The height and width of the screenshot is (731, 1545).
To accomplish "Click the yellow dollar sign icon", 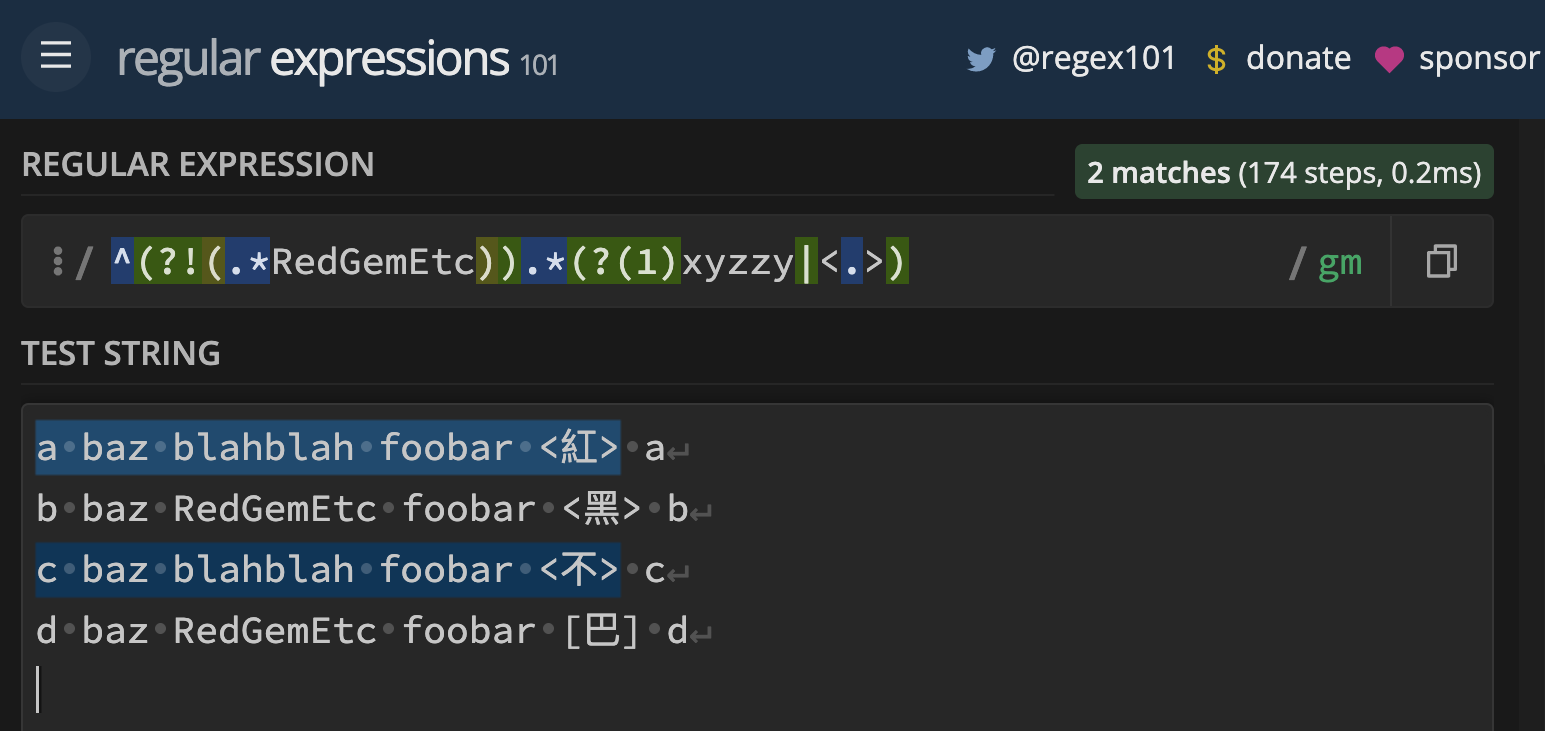I will pyautogui.click(x=1216, y=59).
